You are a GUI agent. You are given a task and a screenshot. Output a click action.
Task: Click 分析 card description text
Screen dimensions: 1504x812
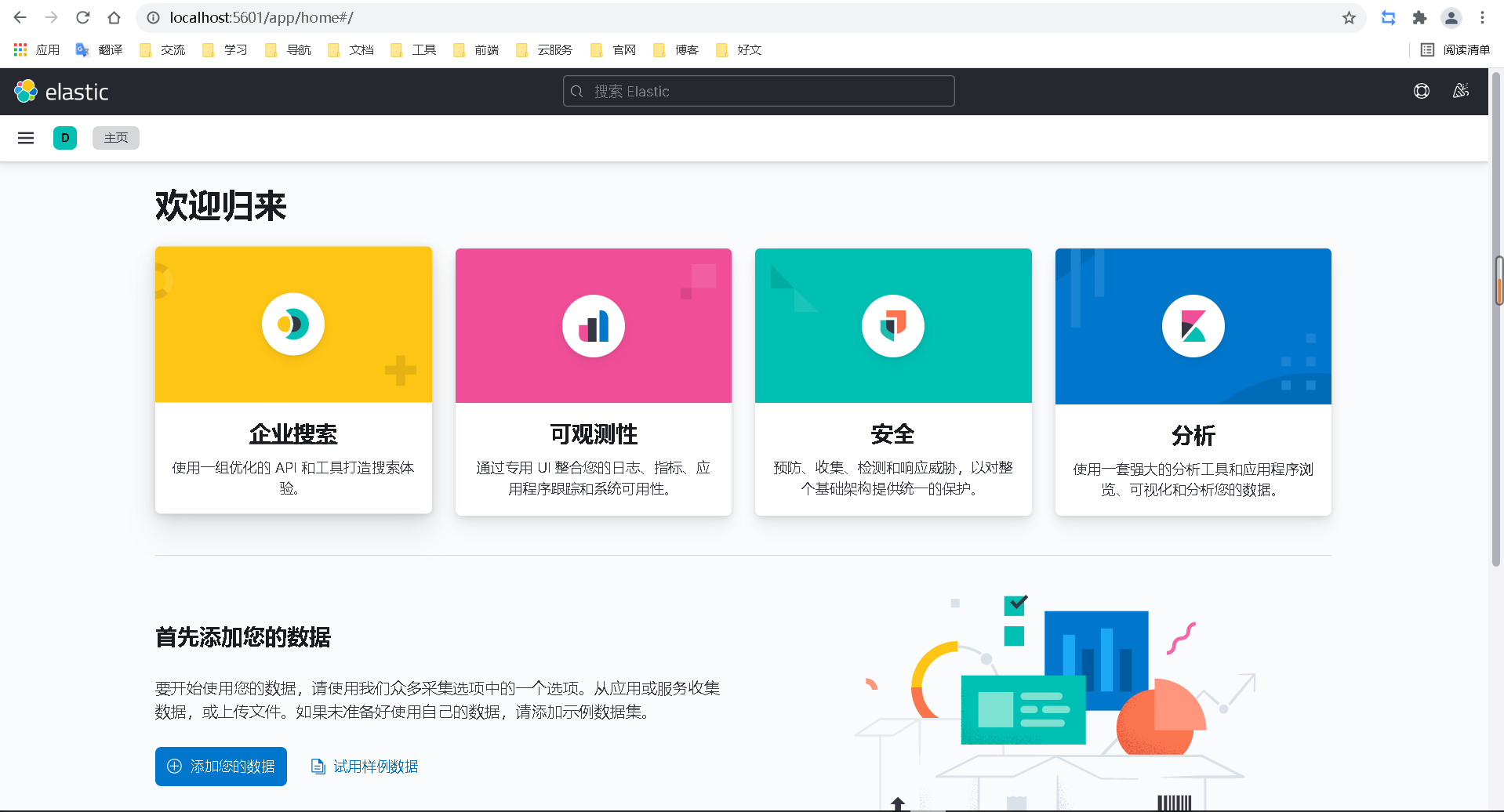click(x=1193, y=480)
